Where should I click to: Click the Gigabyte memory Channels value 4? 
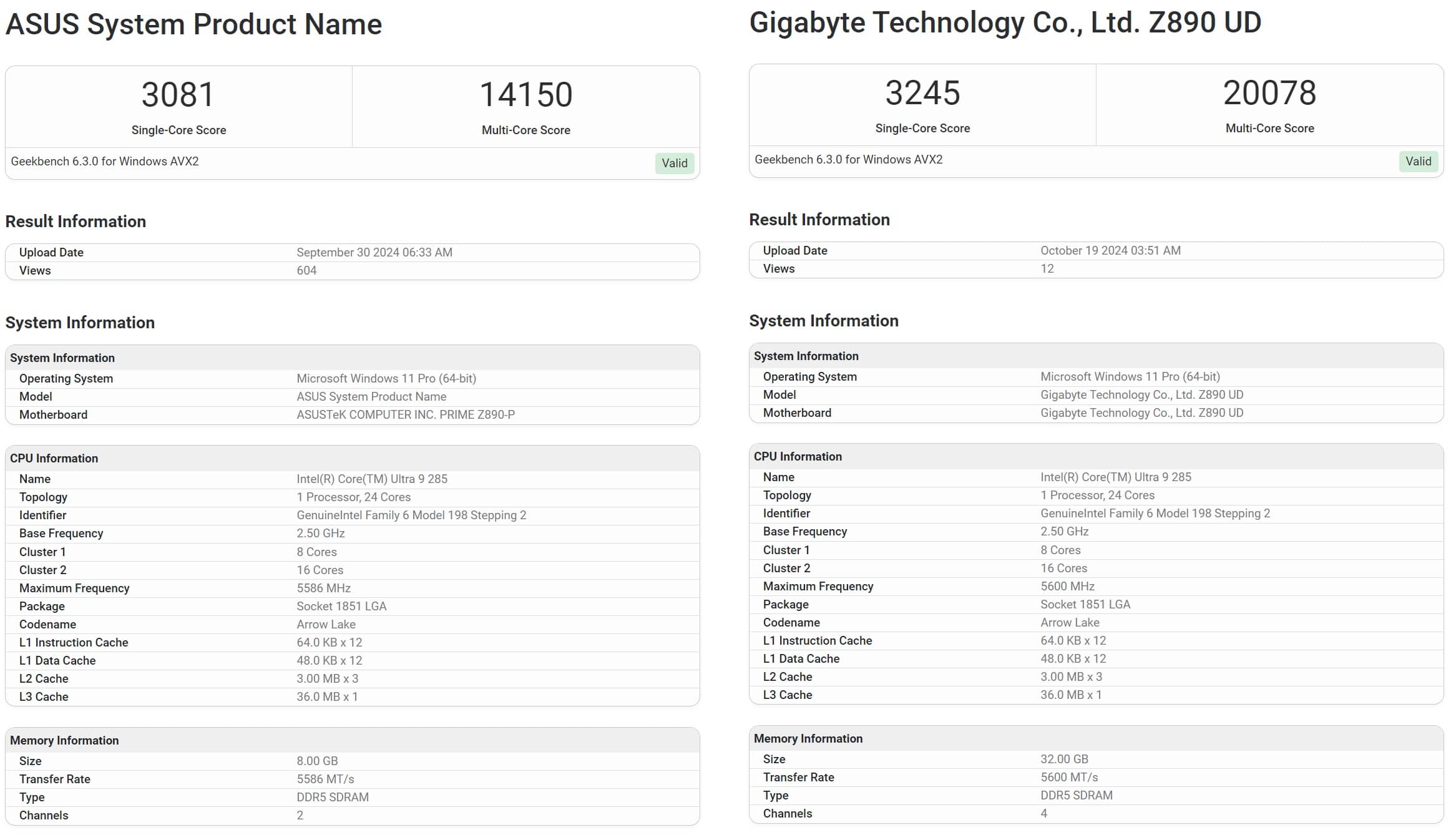[x=1044, y=813]
